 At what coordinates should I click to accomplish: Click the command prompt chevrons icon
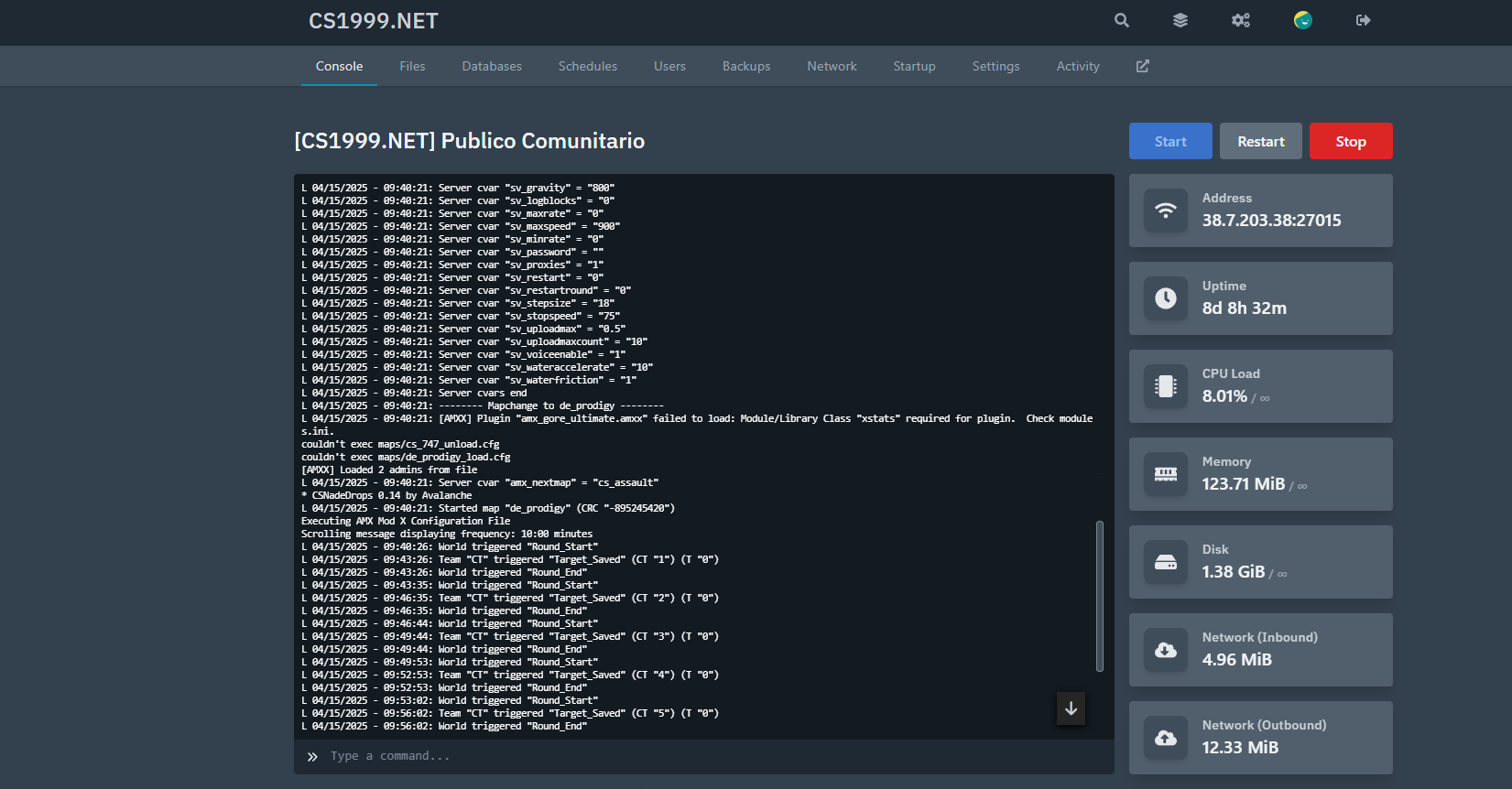pyautogui.click(x=312, y=757)
